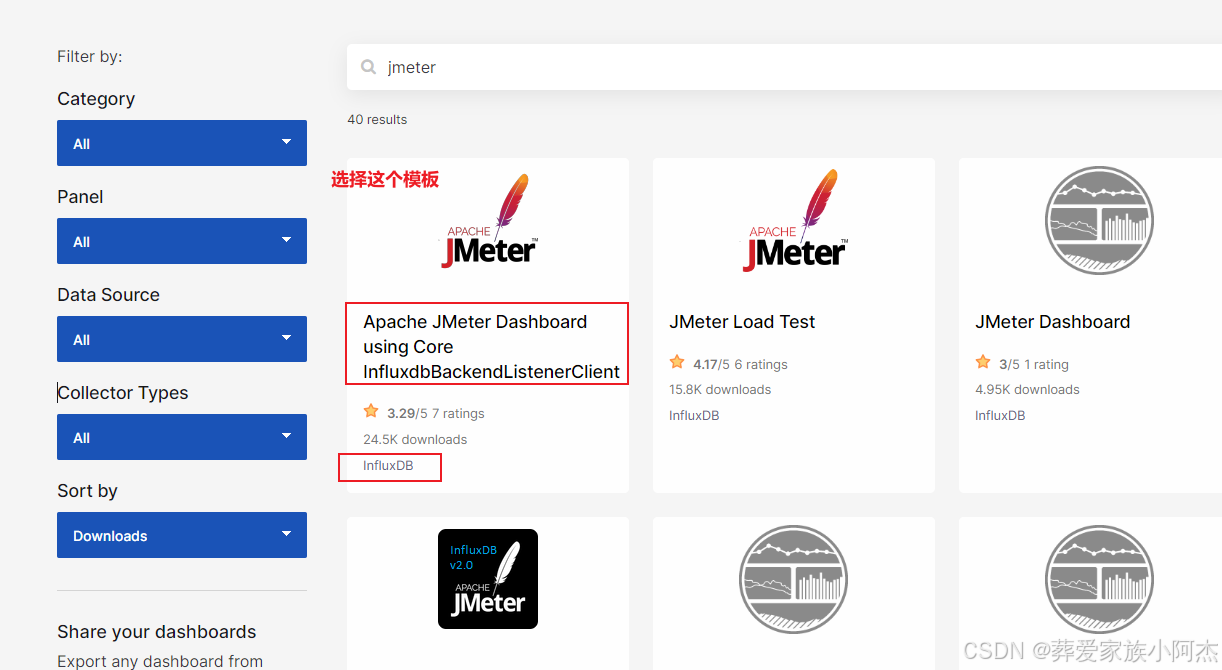
Task: Click star rating icon beside 3.29/5
Action: tap(371, 411)
